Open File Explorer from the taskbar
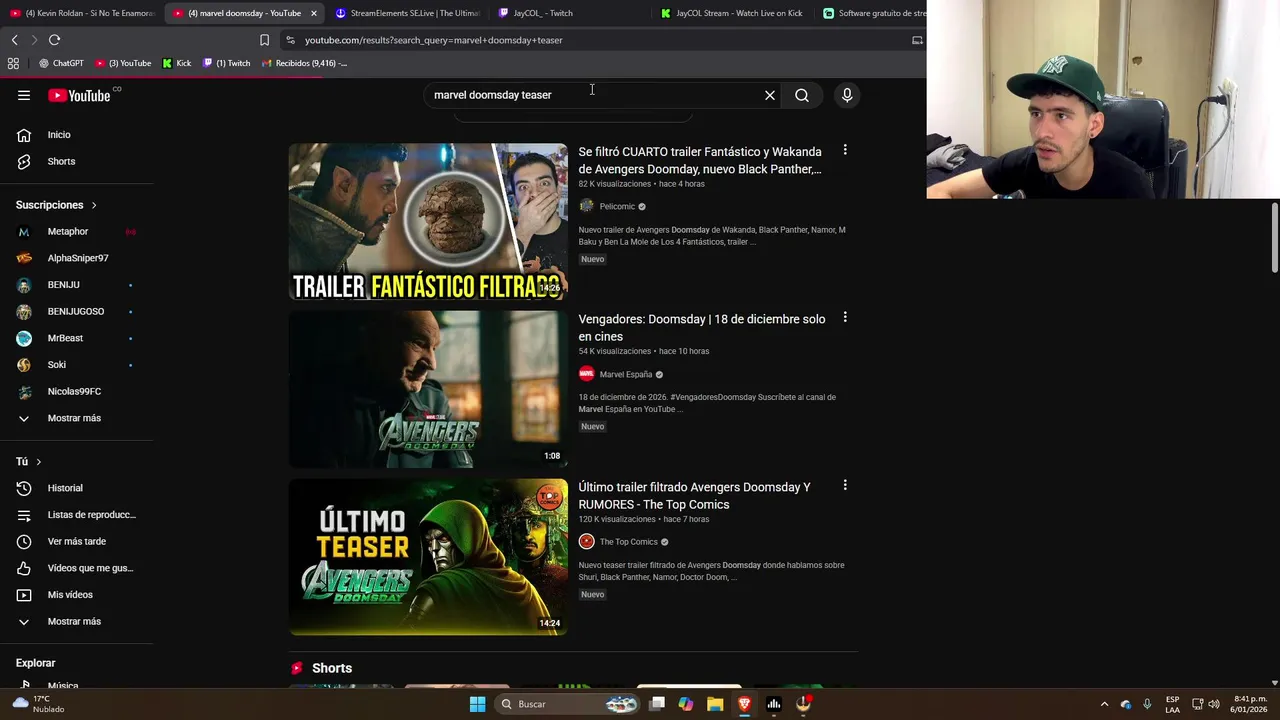This screenshot has width=1280, height=720. point(715,704)
